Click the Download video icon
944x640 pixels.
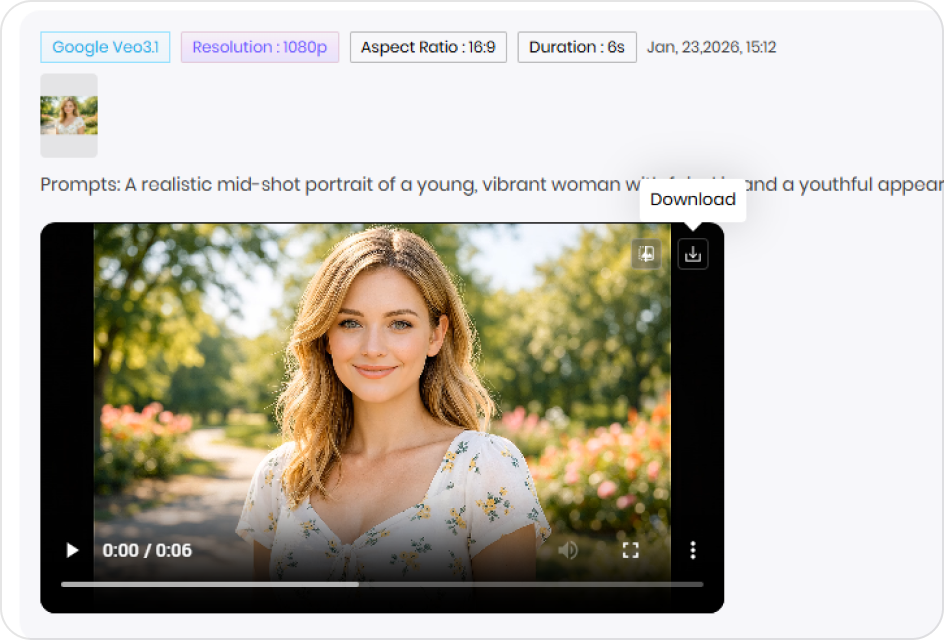pyautogui.click(x=692, y=253)
